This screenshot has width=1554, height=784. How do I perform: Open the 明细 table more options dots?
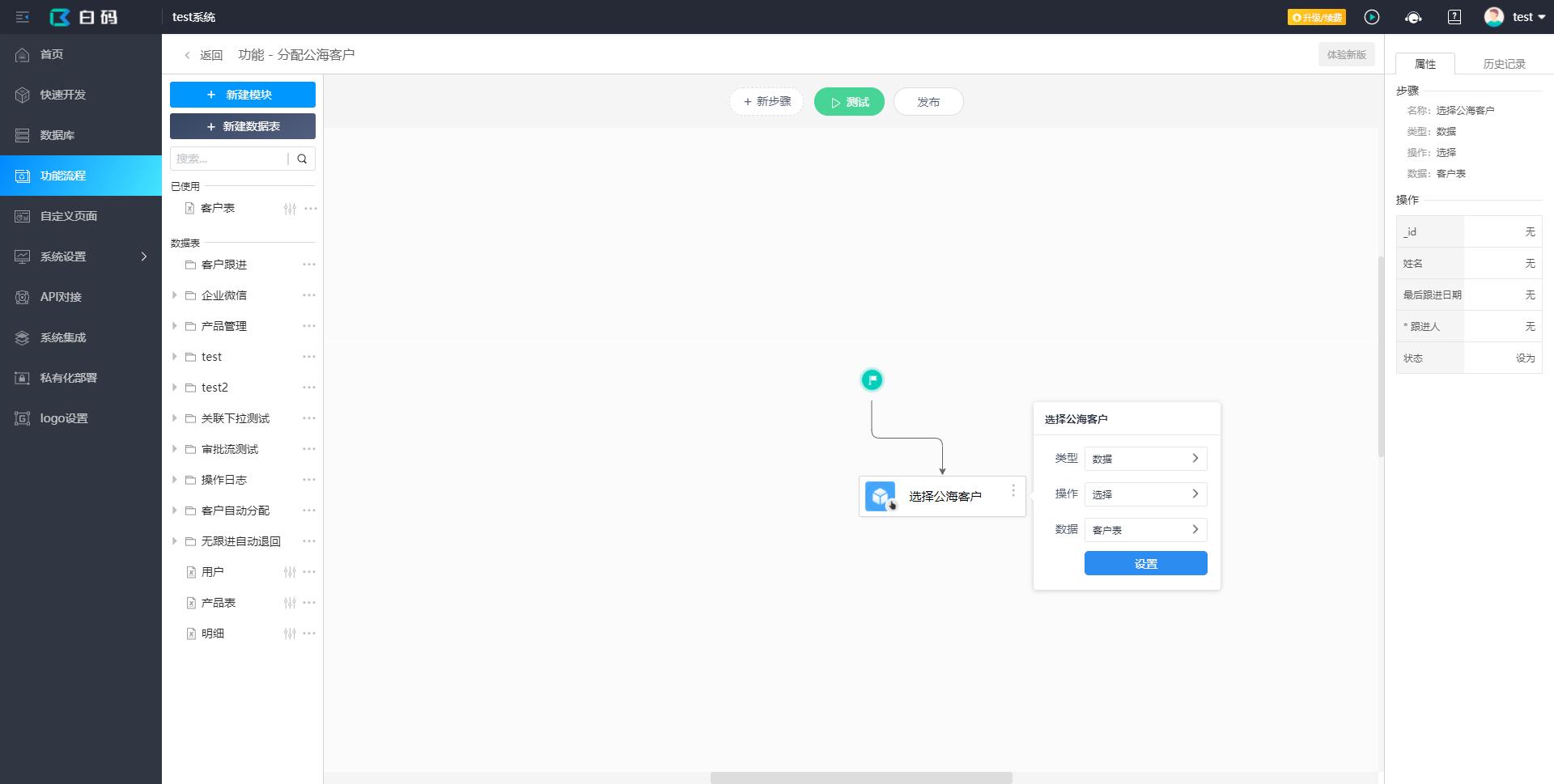(x=309, y=634)
